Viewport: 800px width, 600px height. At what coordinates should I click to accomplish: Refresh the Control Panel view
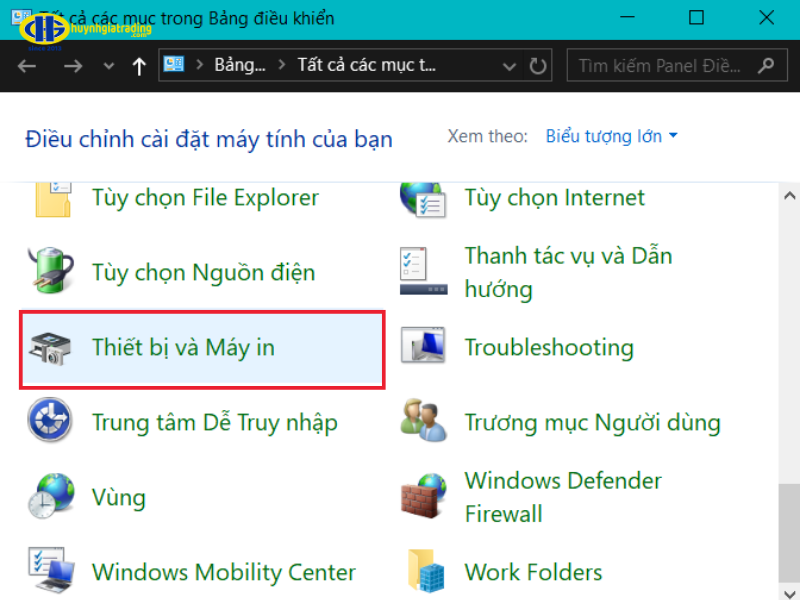click(x=538, y=65)
